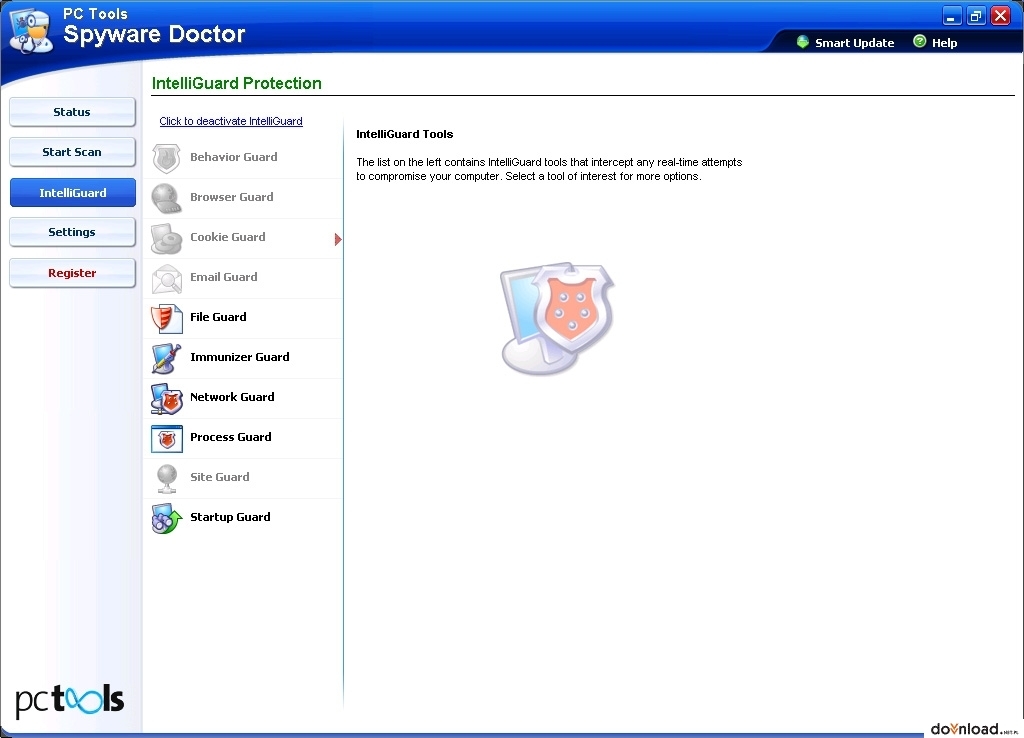Select Email Guard label
This screenshot has height=738, width=1024.
coord(224,277)
